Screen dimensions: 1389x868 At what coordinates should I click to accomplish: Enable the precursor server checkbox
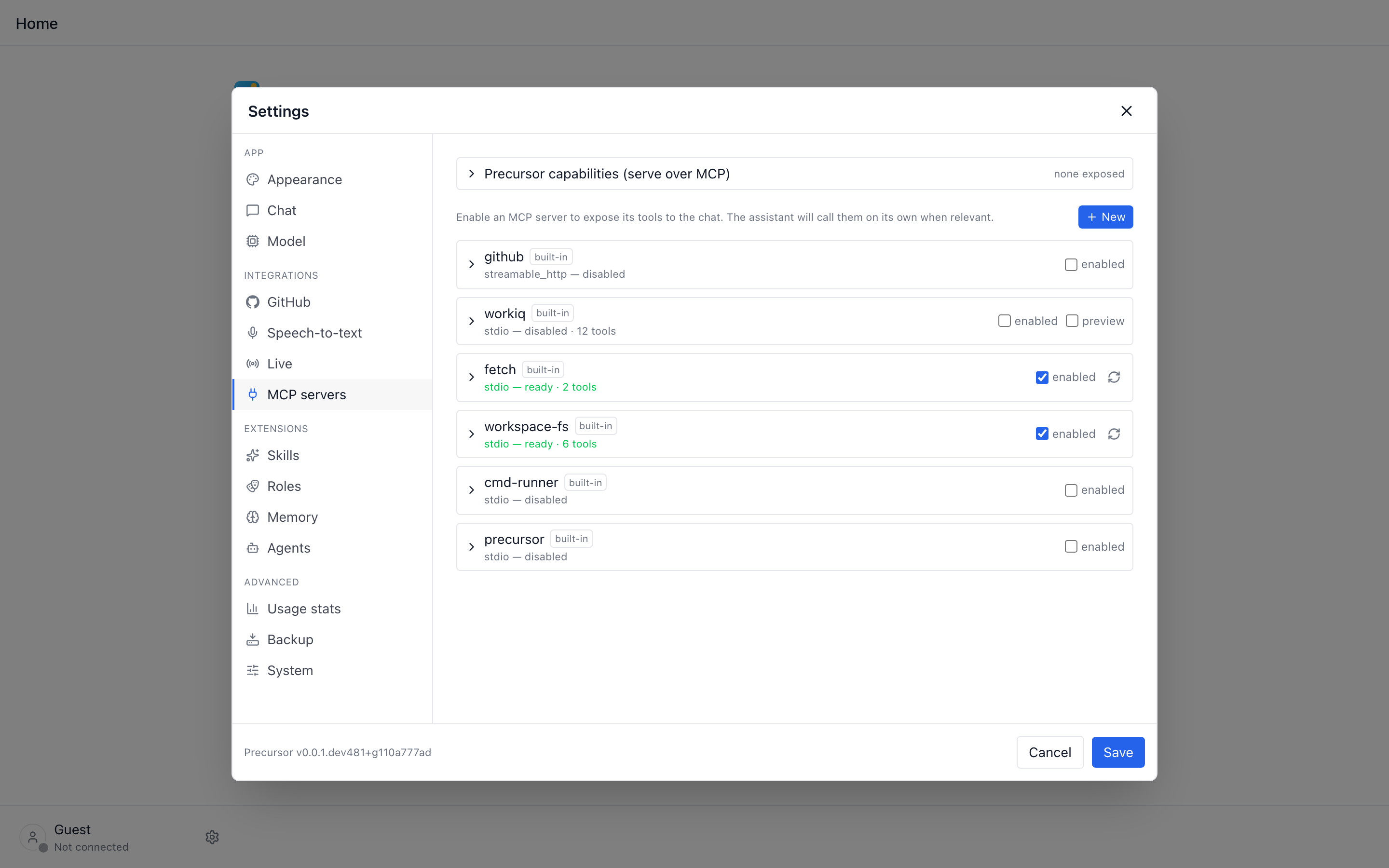coord(1071,546)
